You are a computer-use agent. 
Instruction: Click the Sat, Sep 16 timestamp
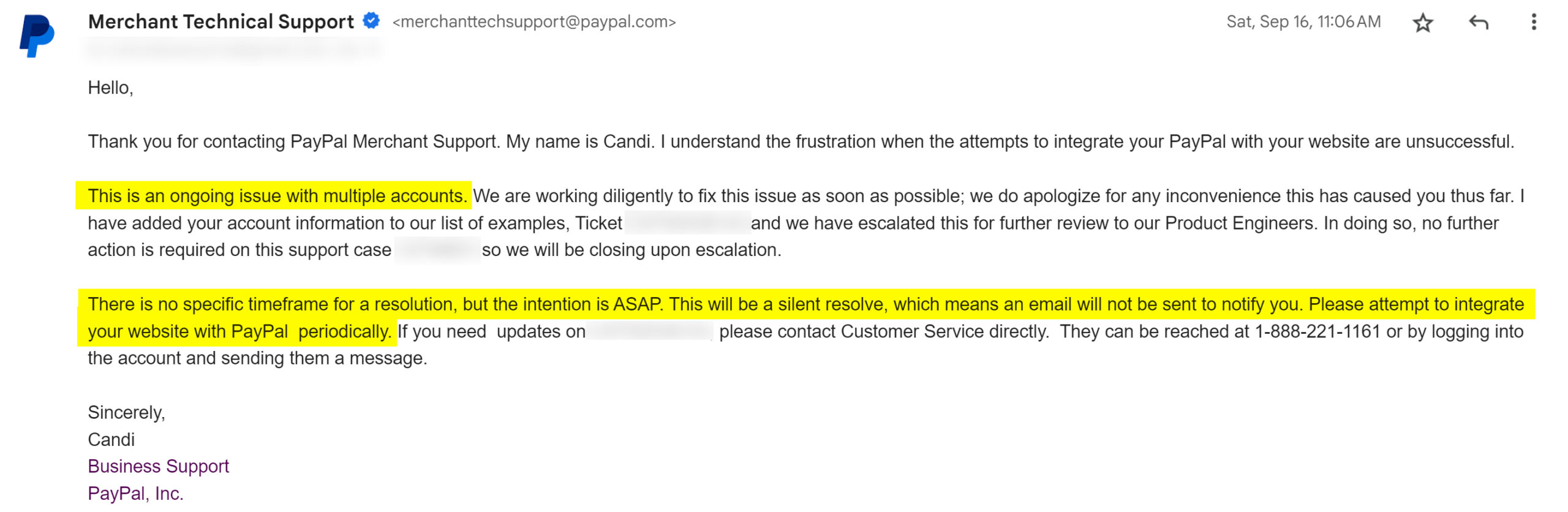1303,22
